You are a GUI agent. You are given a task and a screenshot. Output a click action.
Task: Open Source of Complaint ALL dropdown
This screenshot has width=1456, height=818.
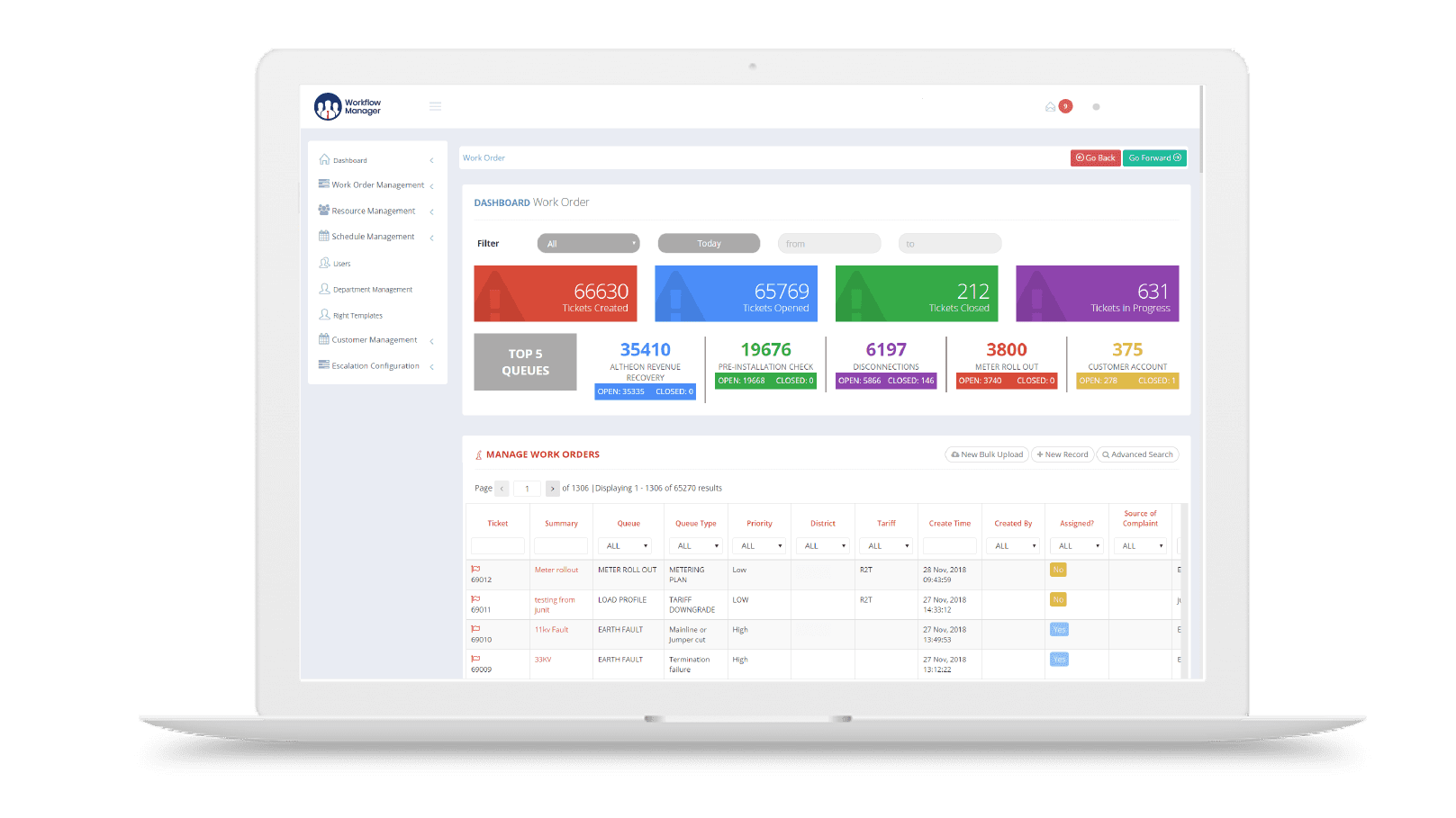pos(1140,545)
